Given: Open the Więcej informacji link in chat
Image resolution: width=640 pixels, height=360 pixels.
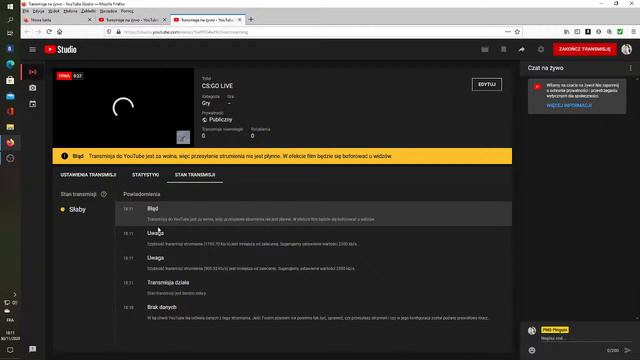Looking at the screenshot, I should (x=569, y=105).
